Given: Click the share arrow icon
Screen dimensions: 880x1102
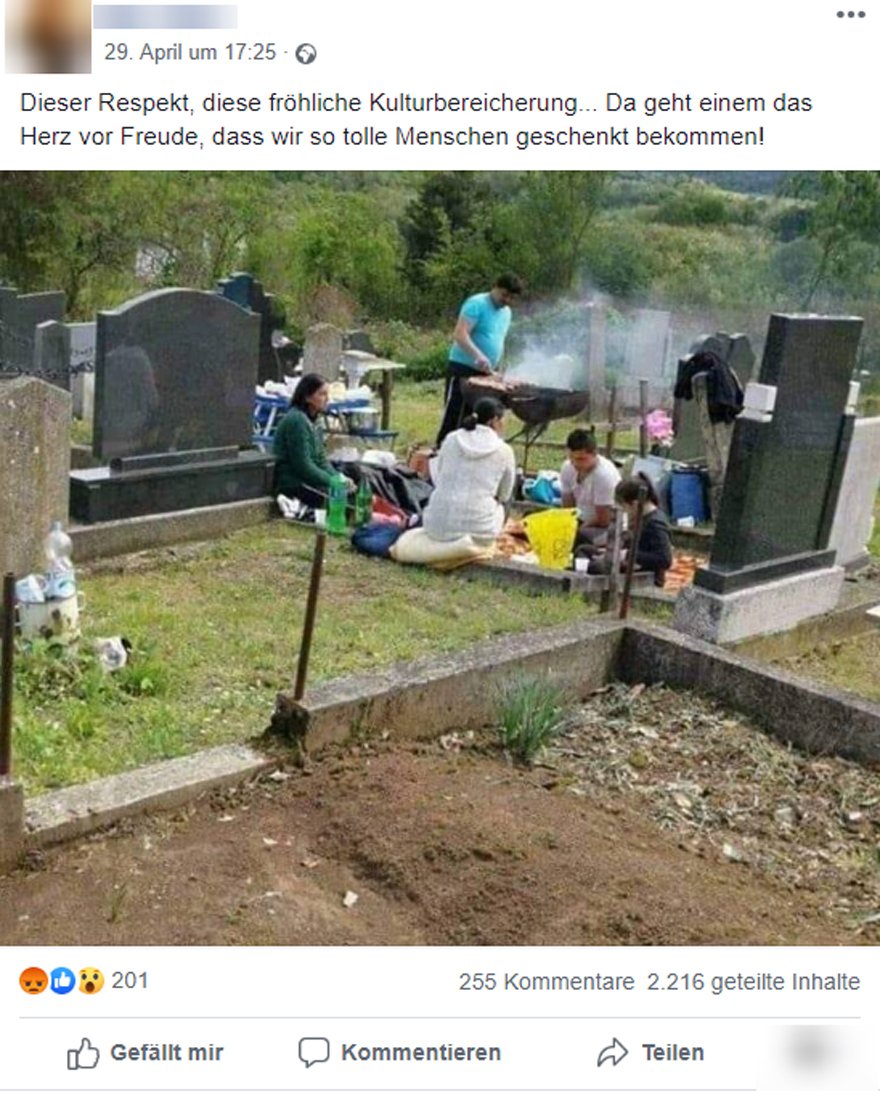Looking at the screenshot, I should pyautogui.click(x=612, y=1052).
